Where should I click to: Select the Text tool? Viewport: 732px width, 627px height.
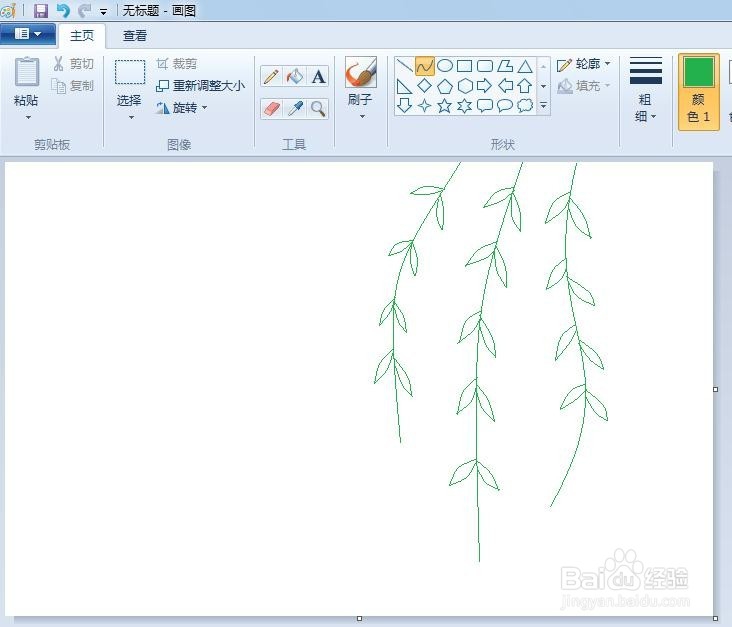tap(318, 77)
